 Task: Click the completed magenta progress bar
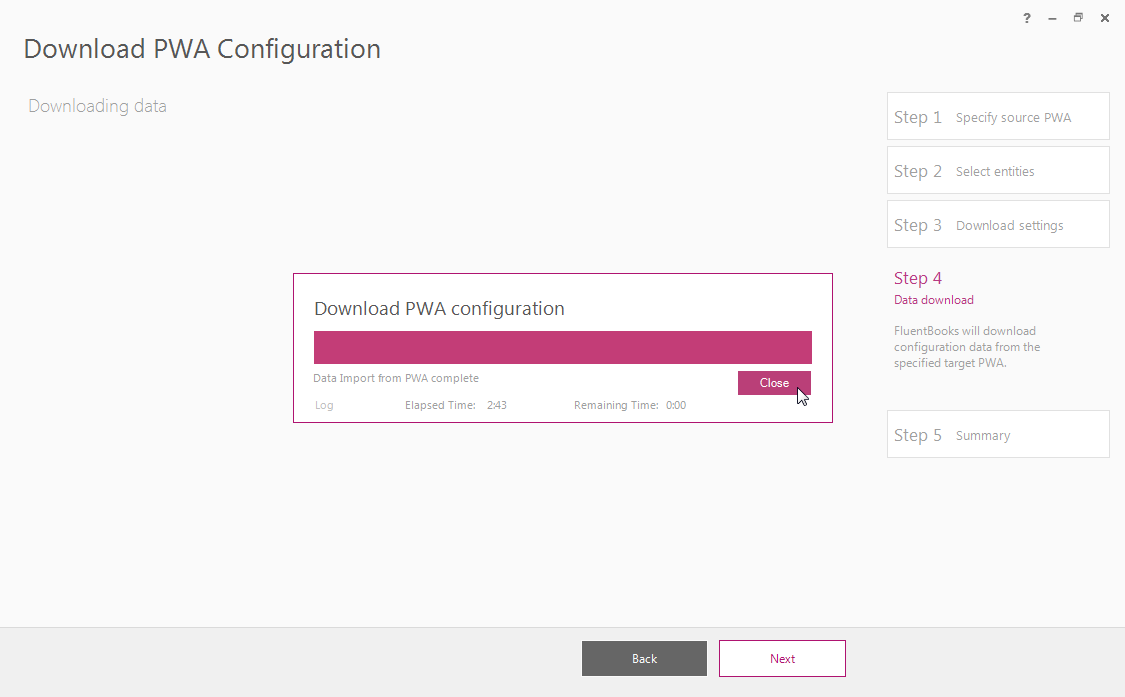[x=562, y=347]
